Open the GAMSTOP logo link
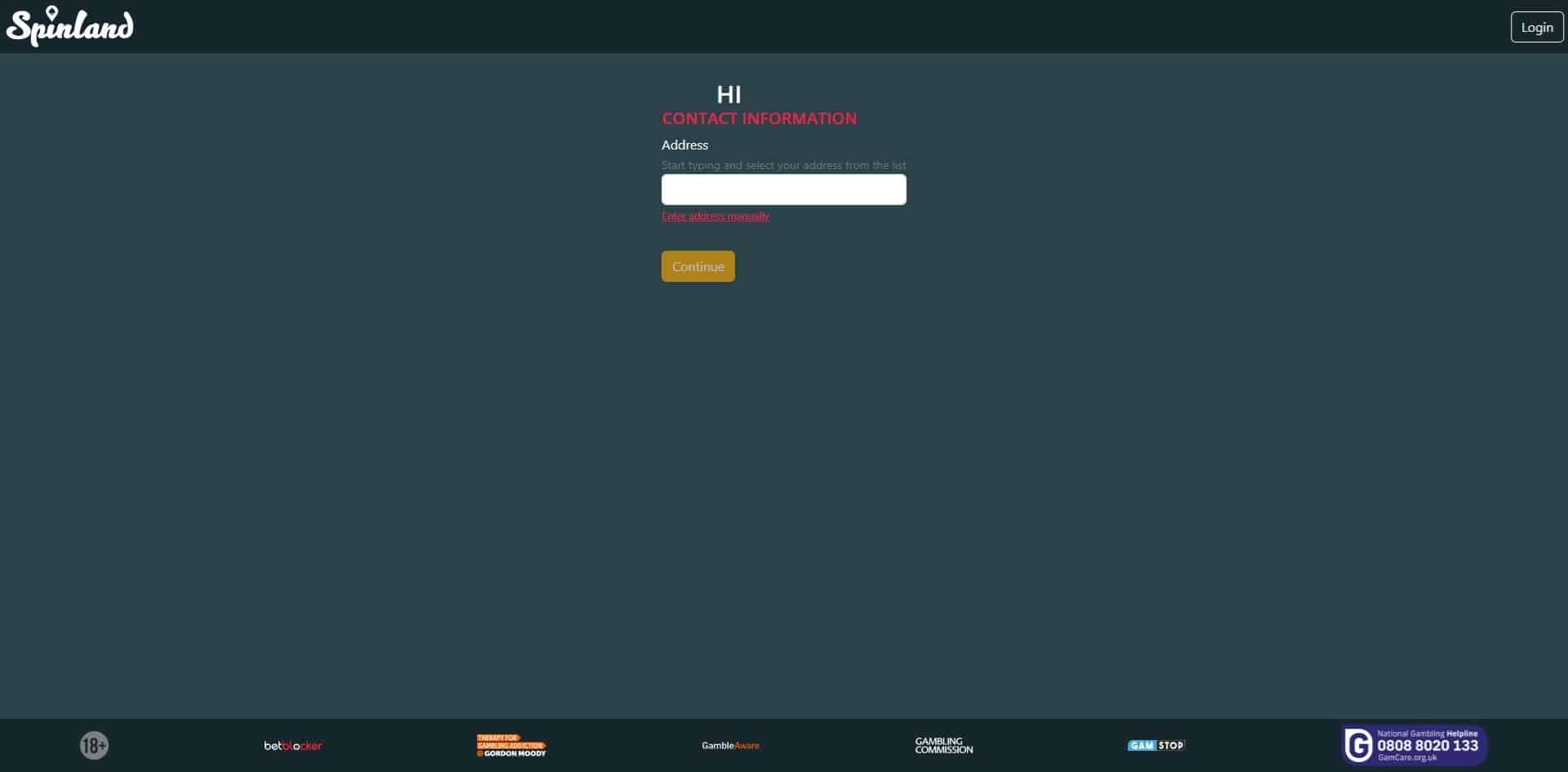The width and height of the screenshot is (1568, 772). coord(1156,746)
